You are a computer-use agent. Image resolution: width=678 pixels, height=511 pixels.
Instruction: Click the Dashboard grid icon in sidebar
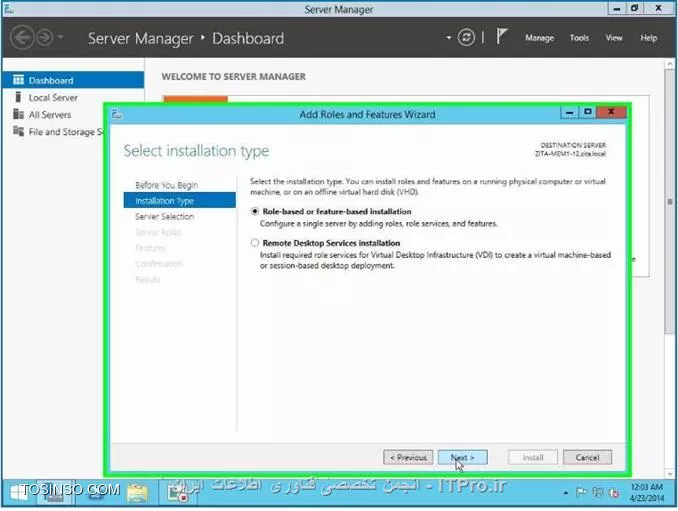click(x=18, y=80)
